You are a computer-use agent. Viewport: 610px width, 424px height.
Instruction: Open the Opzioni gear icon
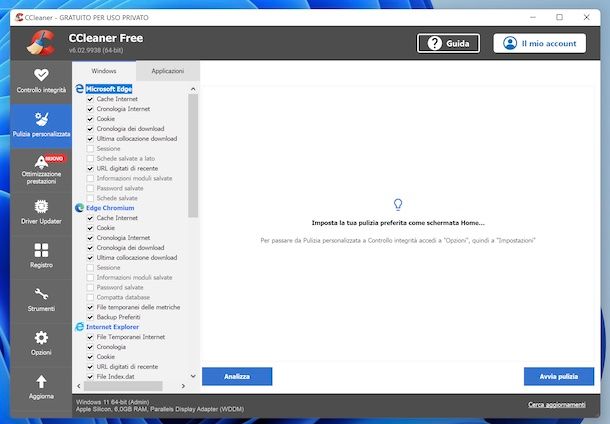[x=41, y=338]
